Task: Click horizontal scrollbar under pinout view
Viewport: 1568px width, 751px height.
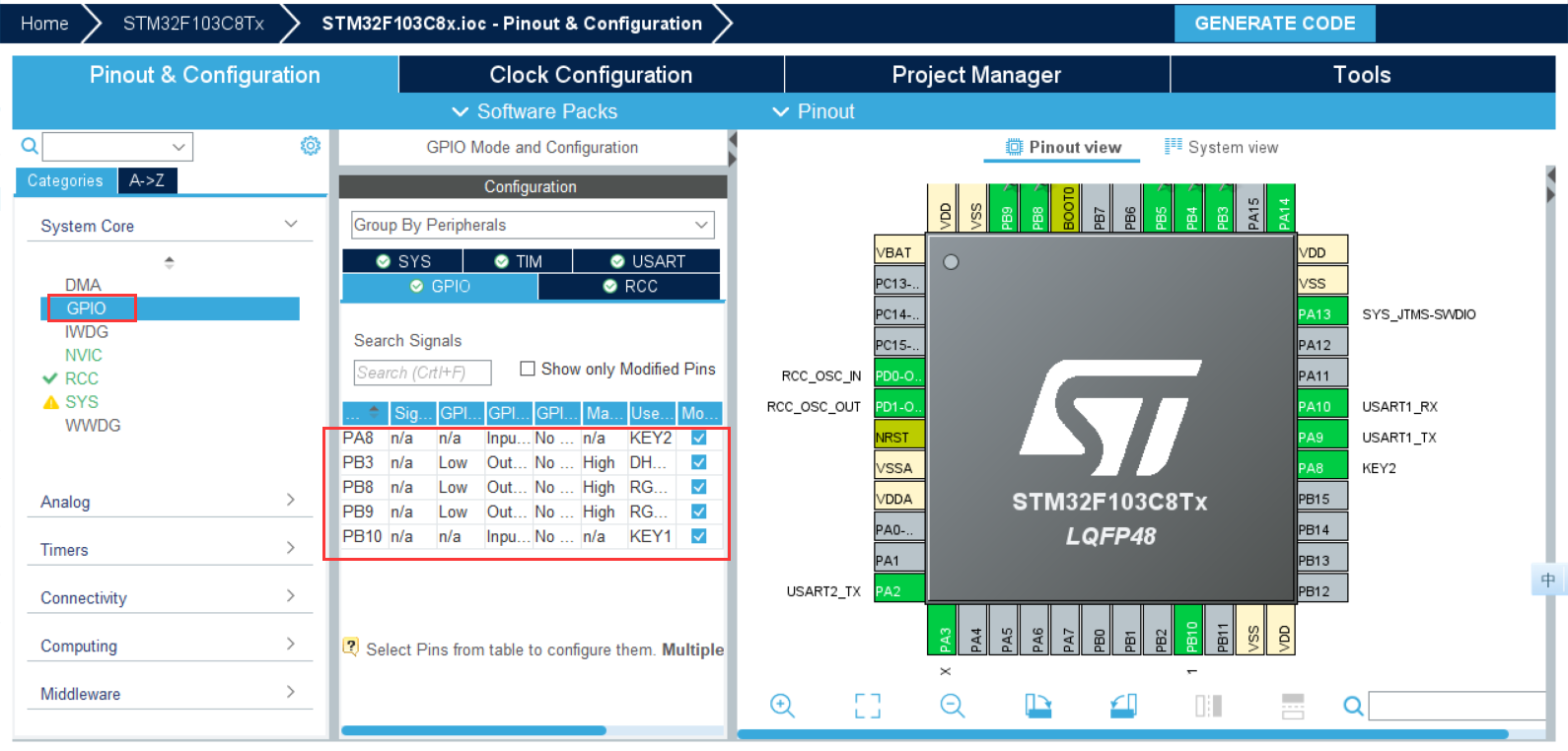Action: (1122, 734)
